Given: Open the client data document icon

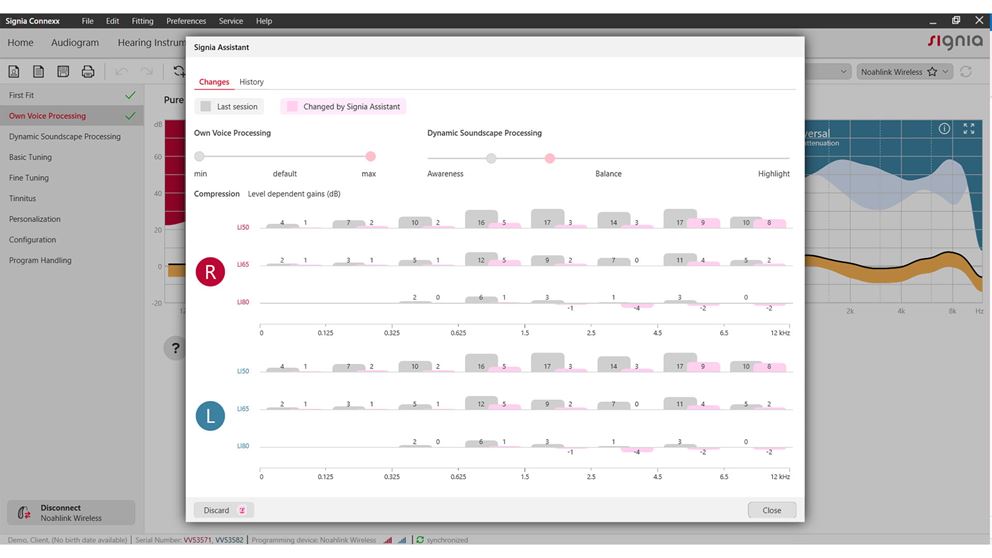Looking at the screenshot, I should [x=14, y=71].
